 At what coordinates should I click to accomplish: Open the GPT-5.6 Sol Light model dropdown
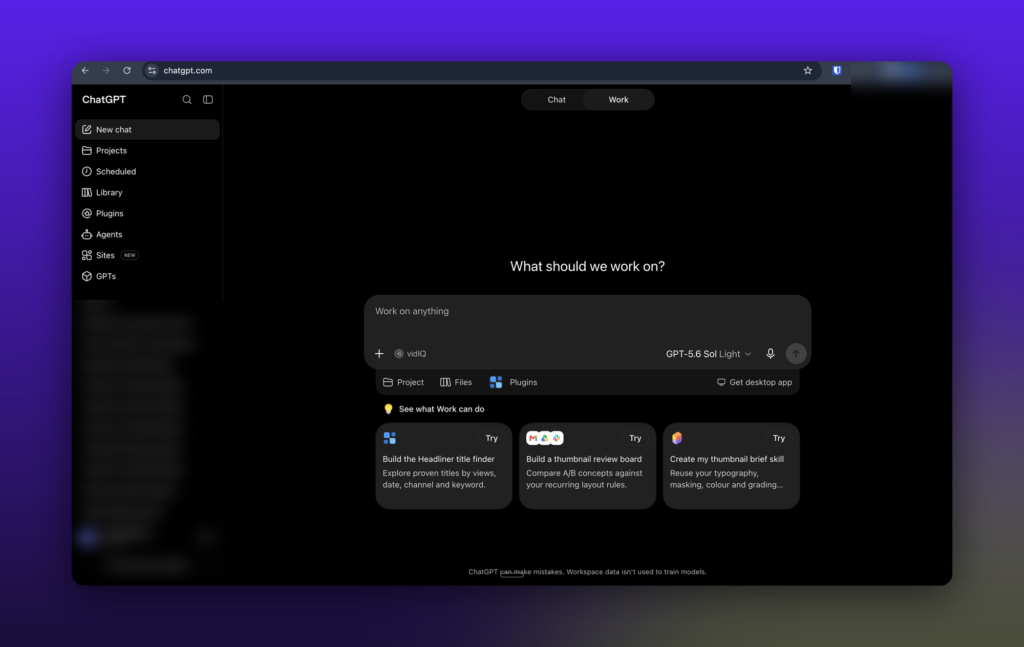pyautogui.click(x=708, y=353)
